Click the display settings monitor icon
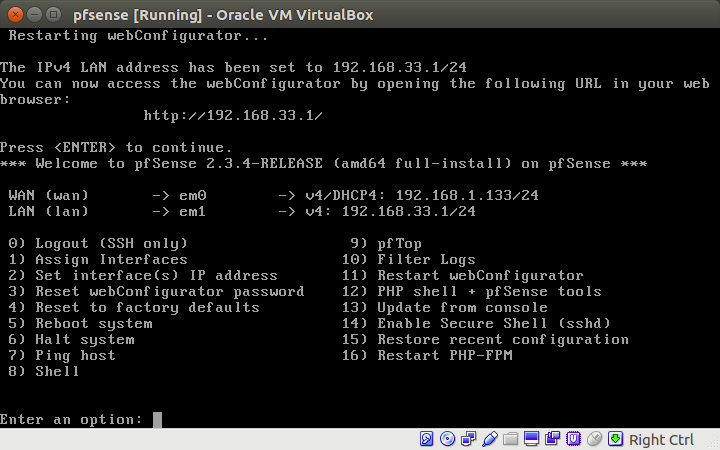The image size is (720, 450). click(x=531, y=439)
